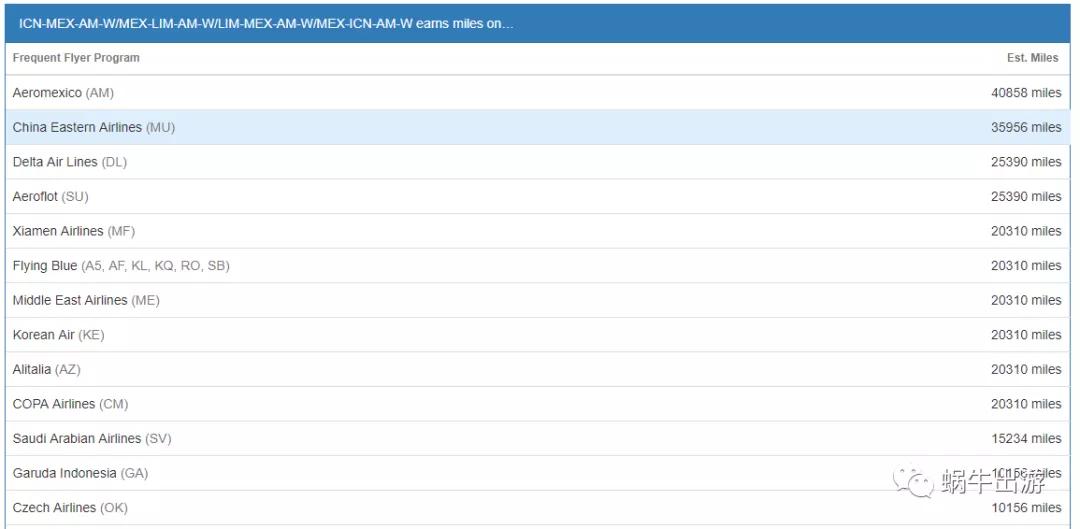Image resolution: width=1080 pixels, height=529 pixels.
Task: Select the Xiamen Airlines (MF) row
Action: 538,231
